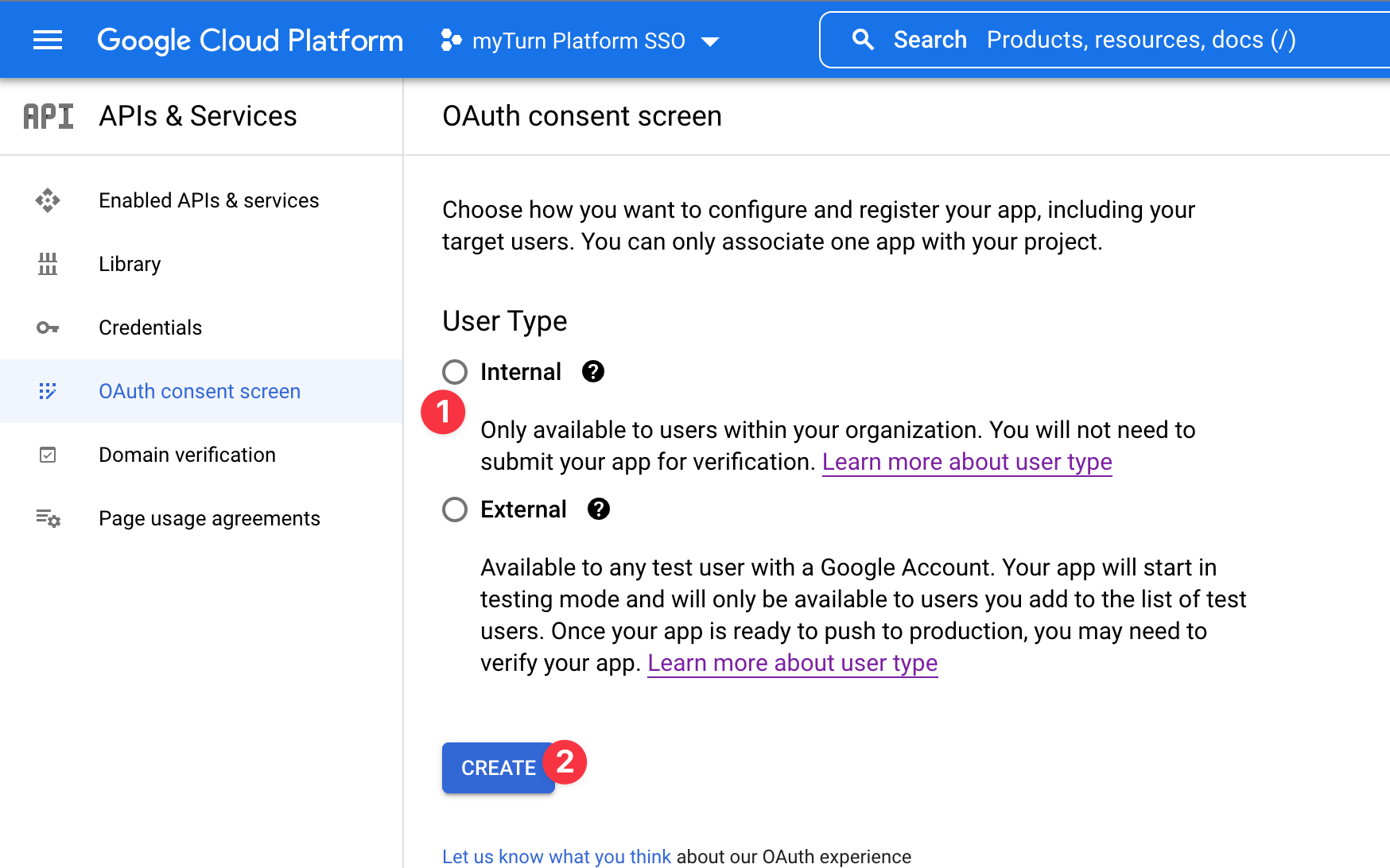Viewport: 1390px width, 868px height.
Task: Open the myTurn Platform SSO project dropdown
Action: (580, 41)
